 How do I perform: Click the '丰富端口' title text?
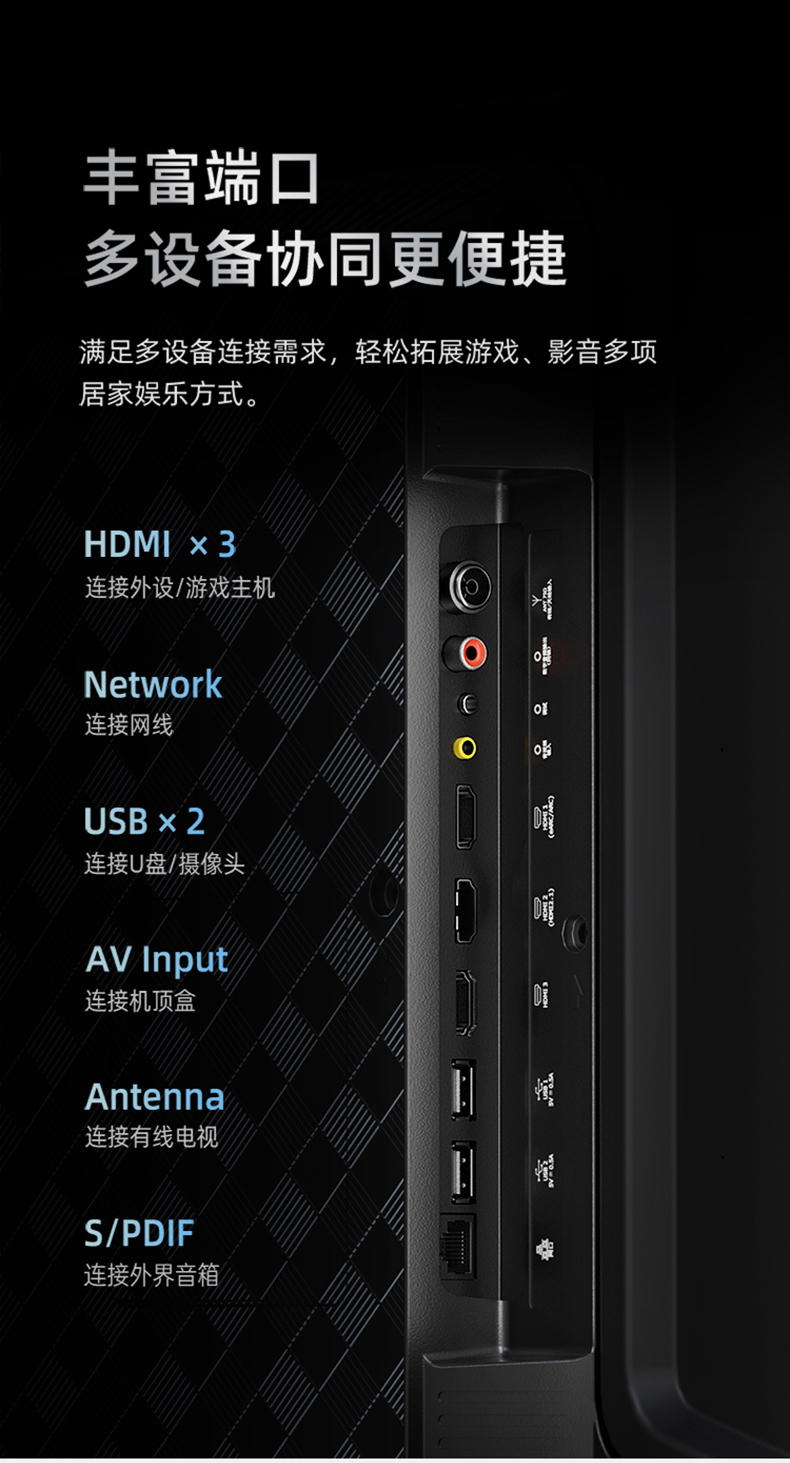[x=201, y=179]
